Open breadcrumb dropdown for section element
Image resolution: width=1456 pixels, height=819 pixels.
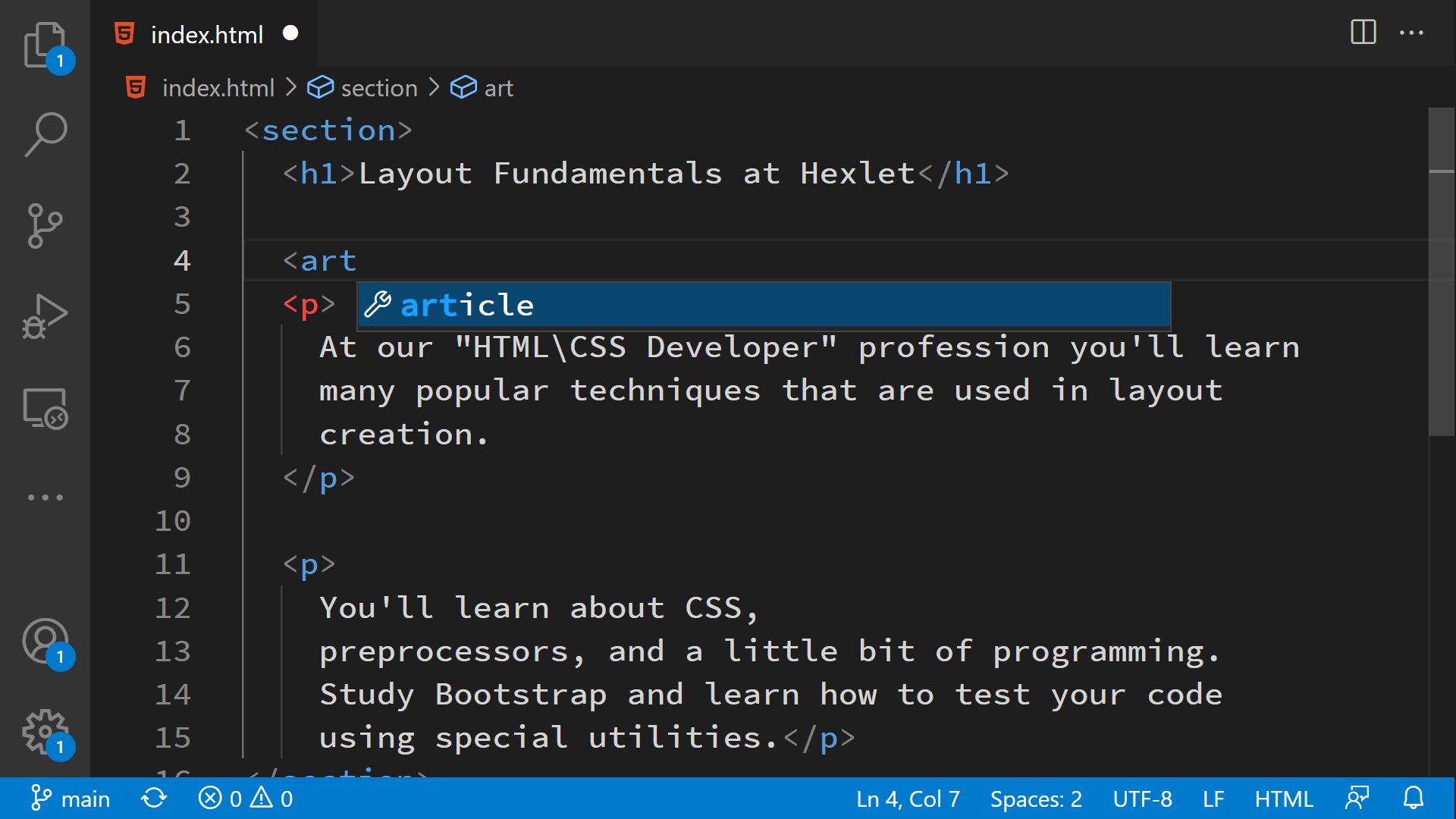pyautogui.click(x=378, y=87)
